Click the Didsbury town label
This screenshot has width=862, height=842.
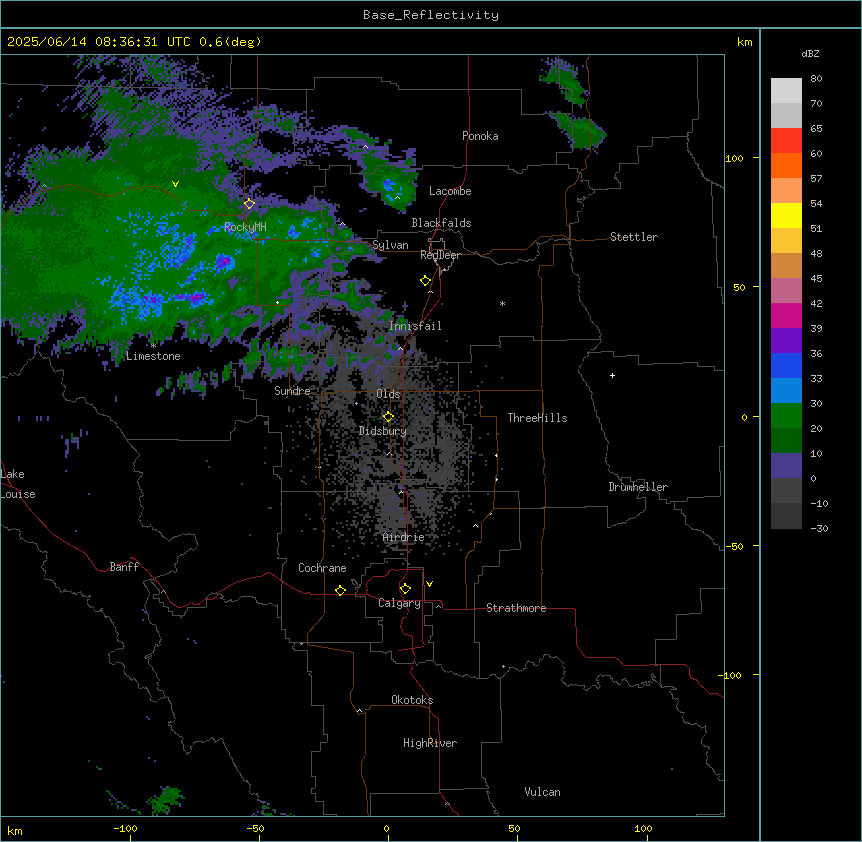click(382, 431)
